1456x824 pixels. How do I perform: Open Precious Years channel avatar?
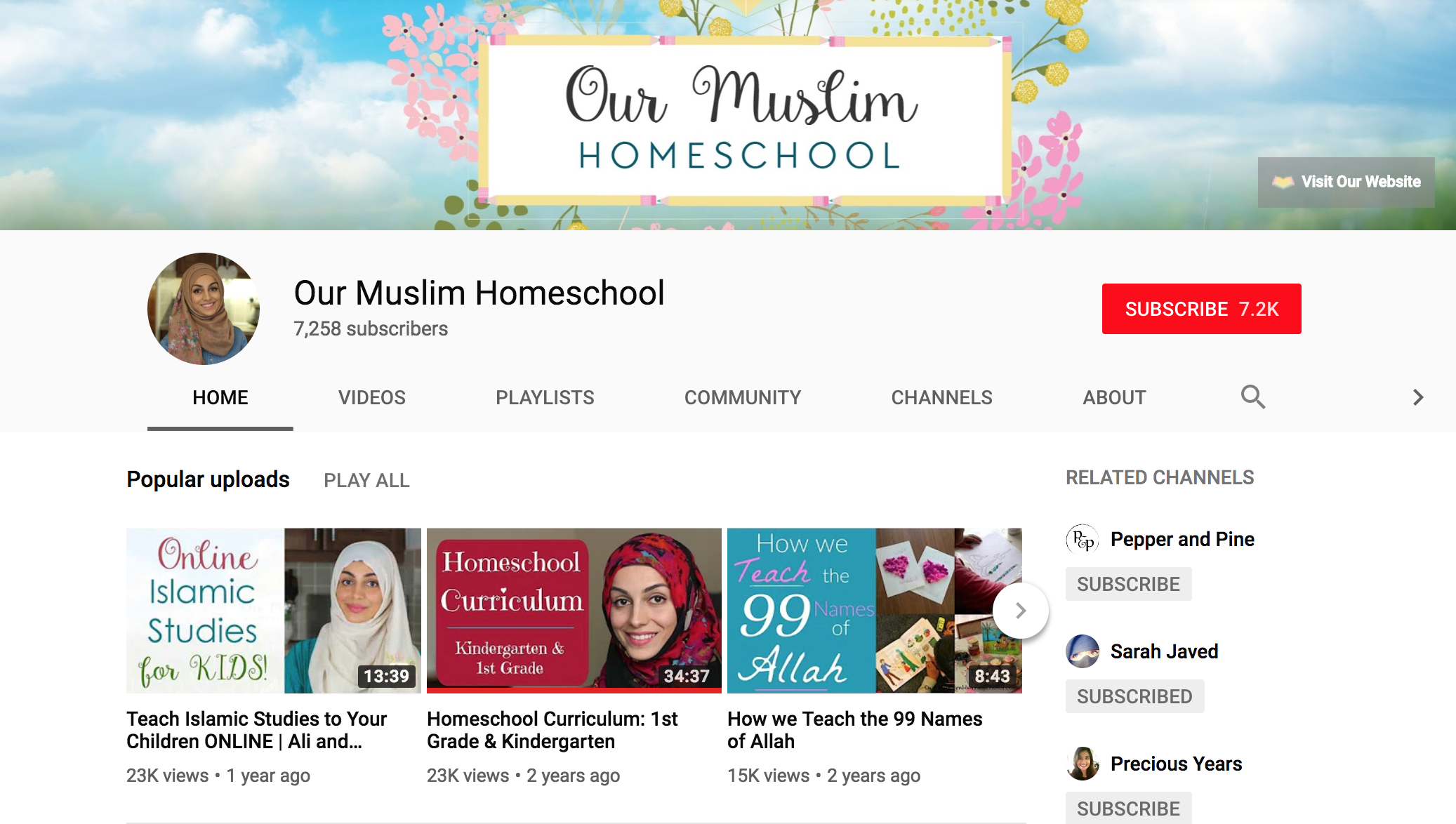pos(1083,764)
